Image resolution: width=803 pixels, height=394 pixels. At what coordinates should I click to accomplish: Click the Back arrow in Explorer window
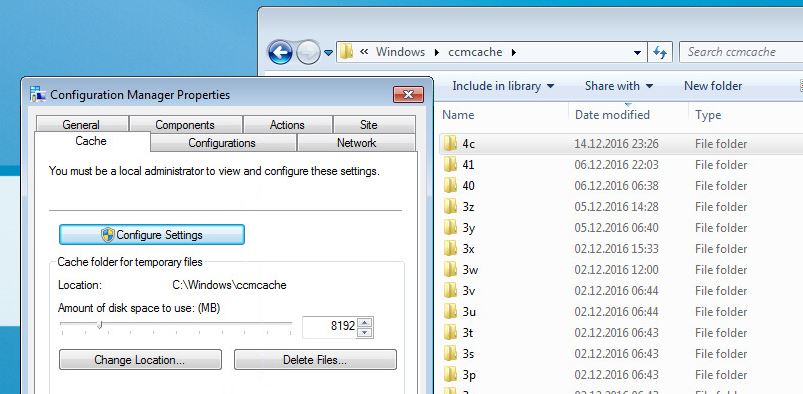[280, 52]
